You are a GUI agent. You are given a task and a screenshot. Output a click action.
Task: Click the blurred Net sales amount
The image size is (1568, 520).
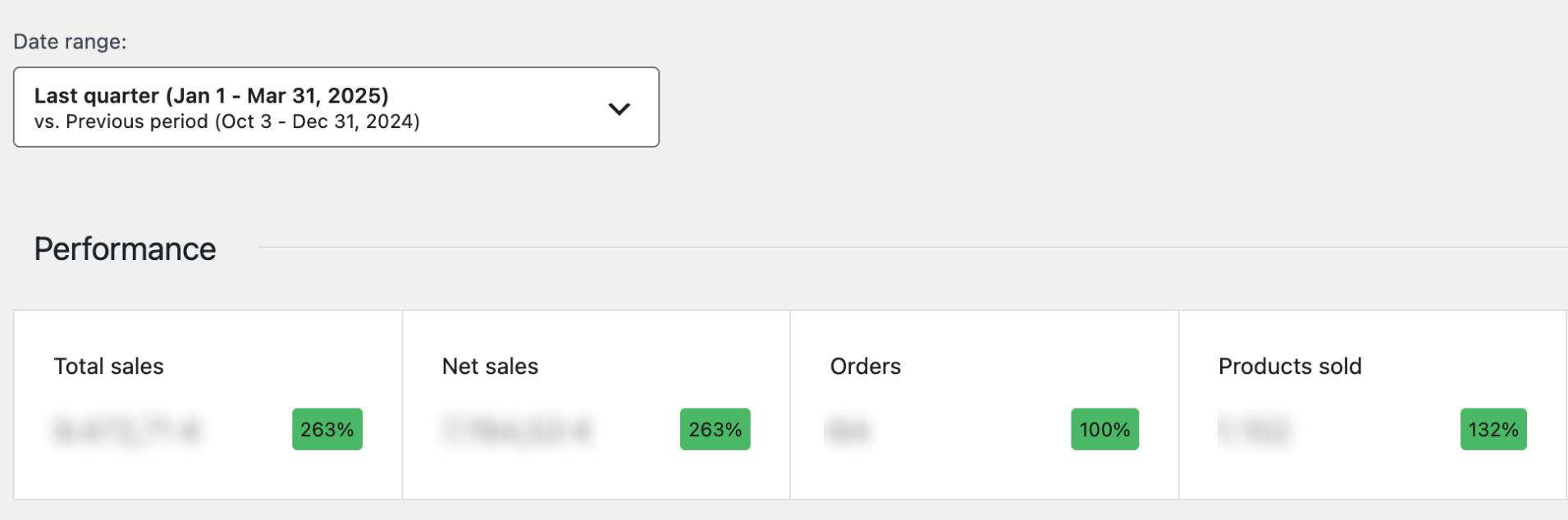point(516,431)
